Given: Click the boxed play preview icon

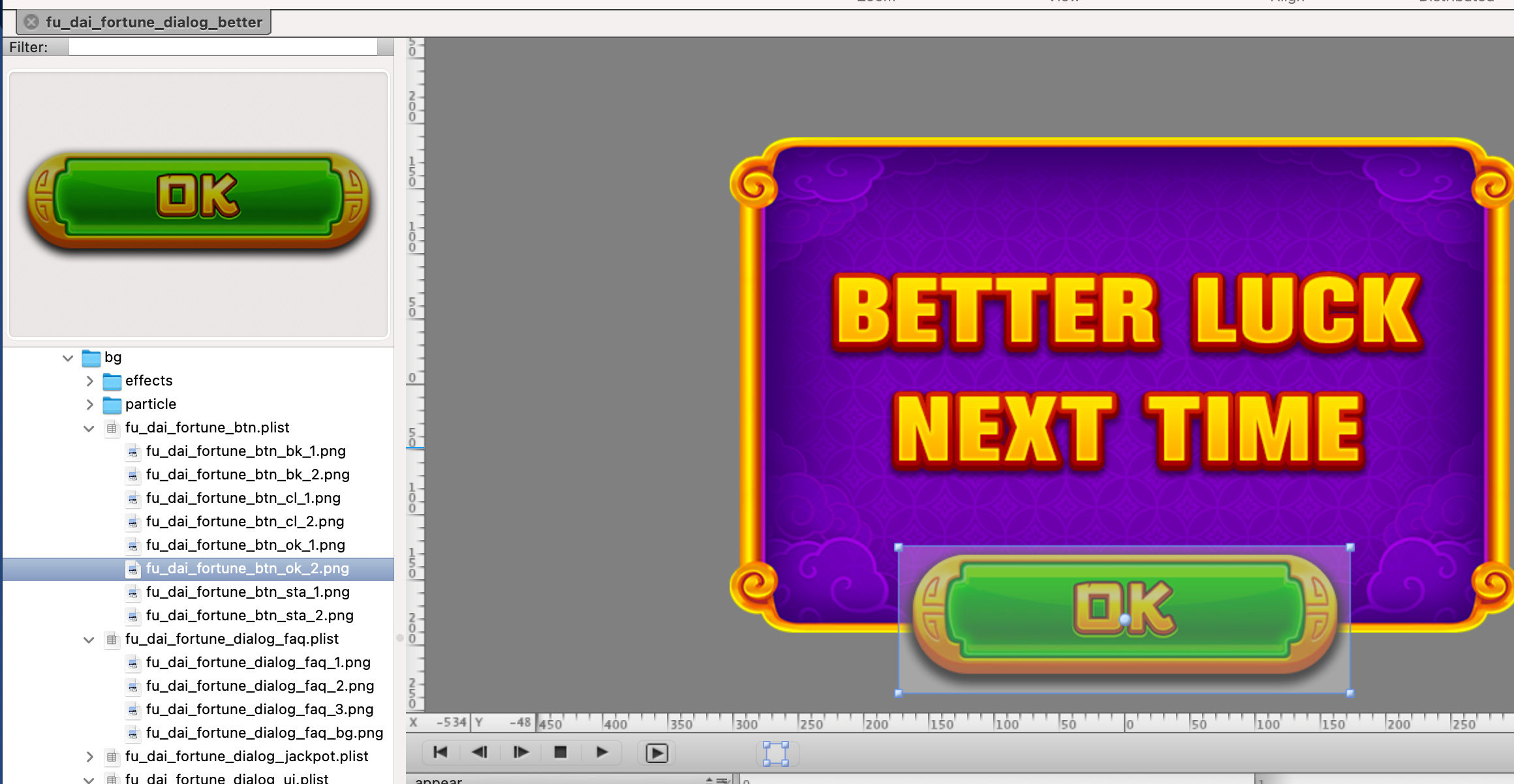Looking at the screenshot, I should coord(657,753).
